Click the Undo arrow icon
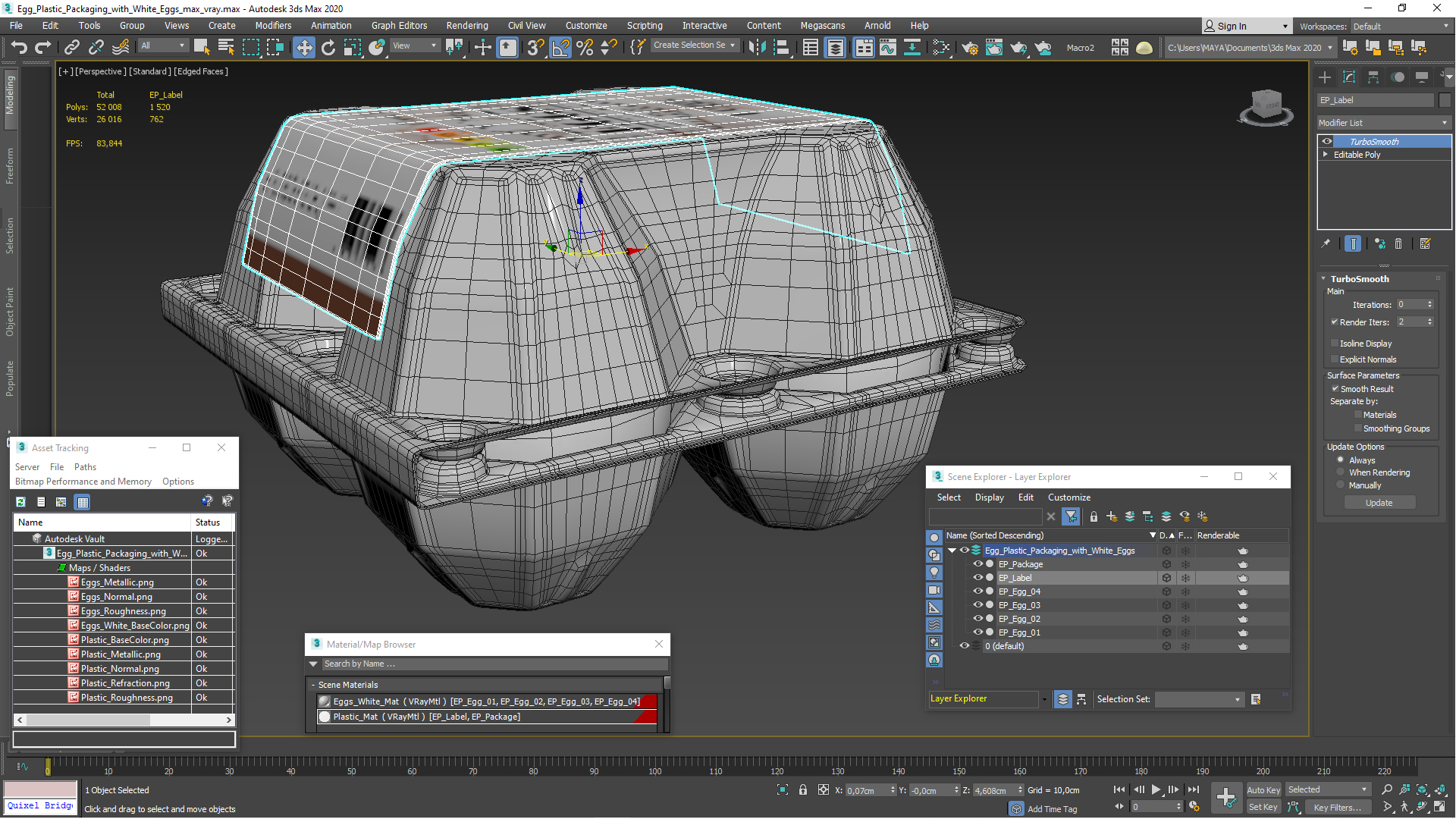This screenshot has height=819, width=1456. pyautogui.click(x=19, y=47)
